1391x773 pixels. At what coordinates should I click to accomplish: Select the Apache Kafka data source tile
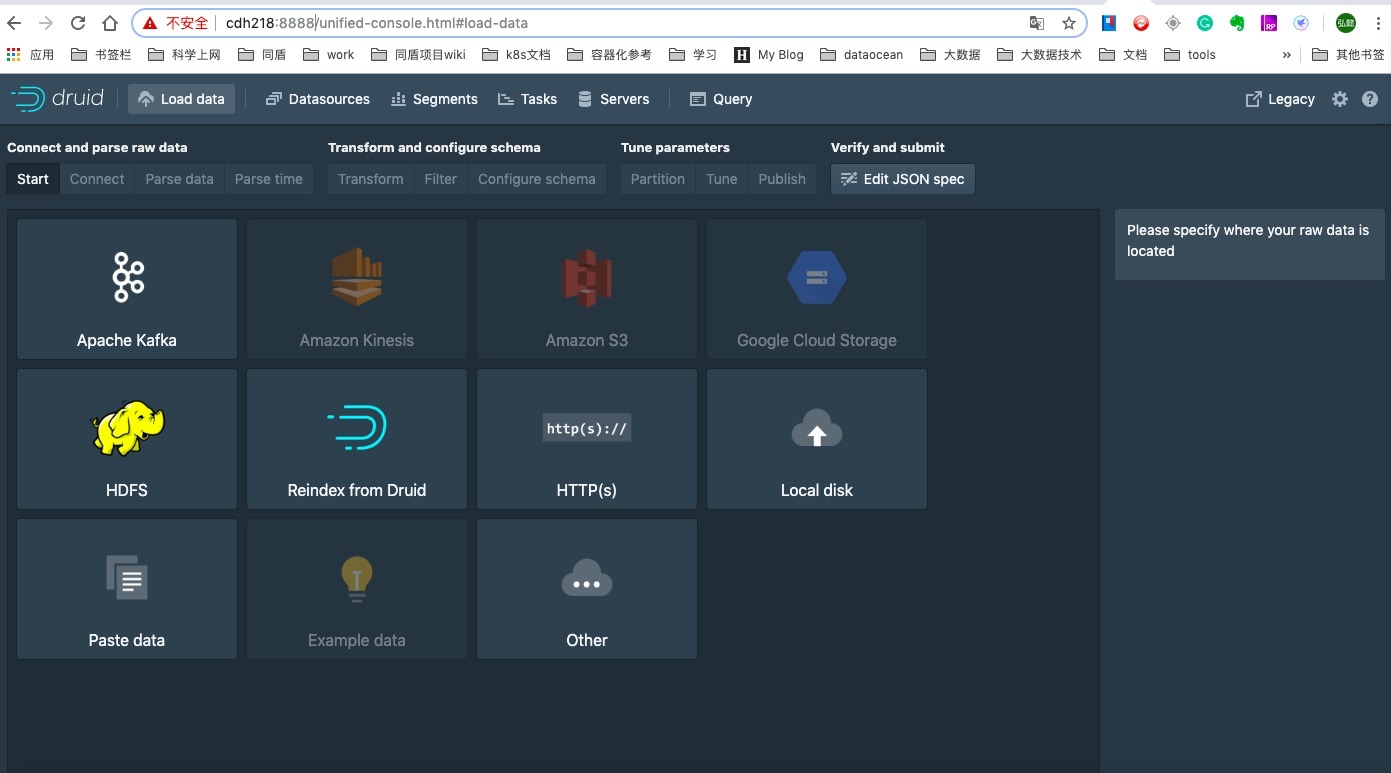tap(127, 289)
